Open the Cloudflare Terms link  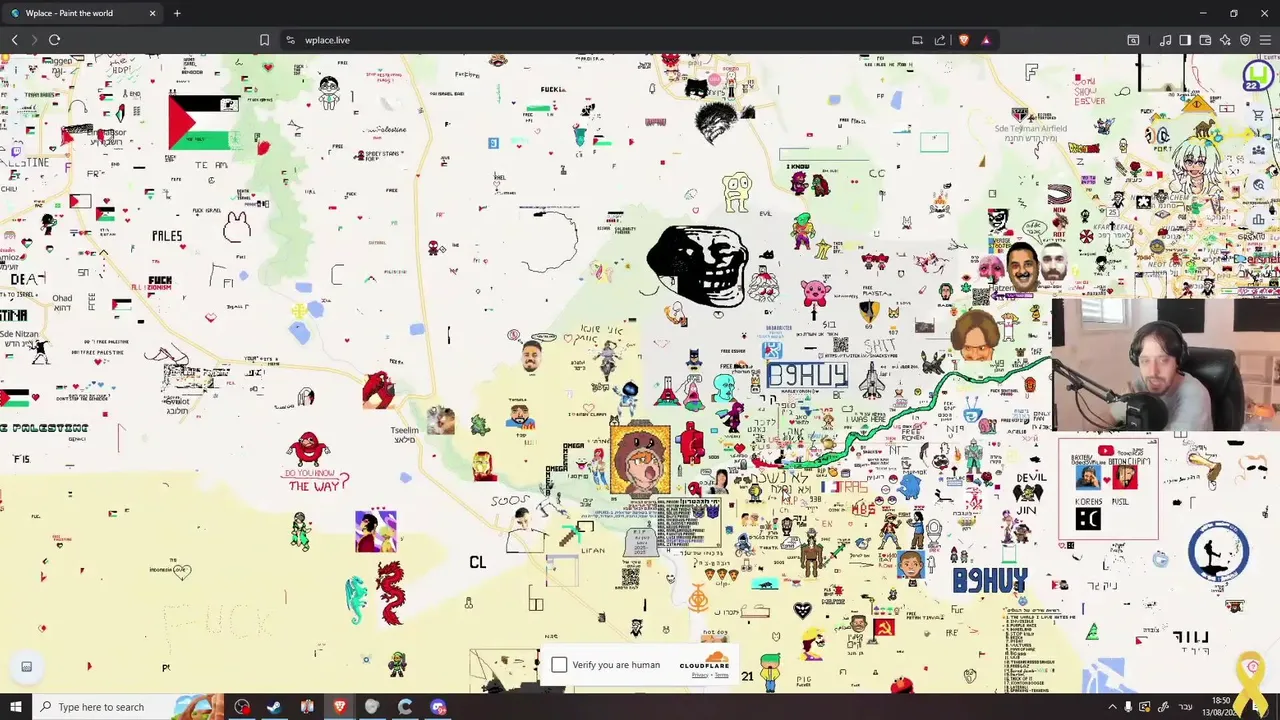(721, 675)
